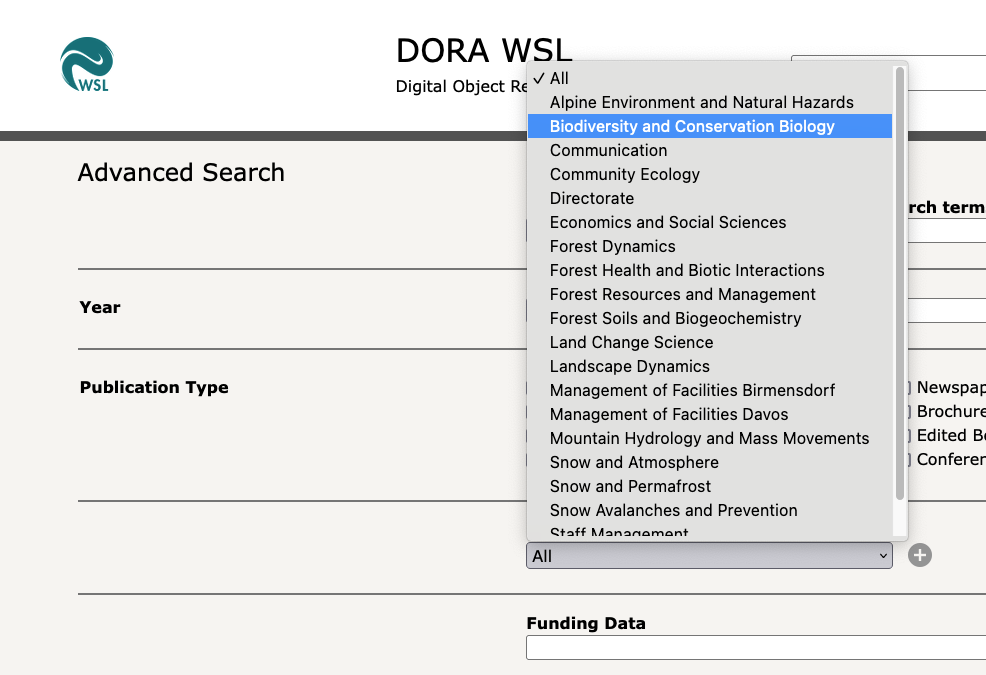Image resolution: width=986 pixels, height=675 pixels.
Task: Toggle the Conference checkbox
Action: [x=908, y=459]
